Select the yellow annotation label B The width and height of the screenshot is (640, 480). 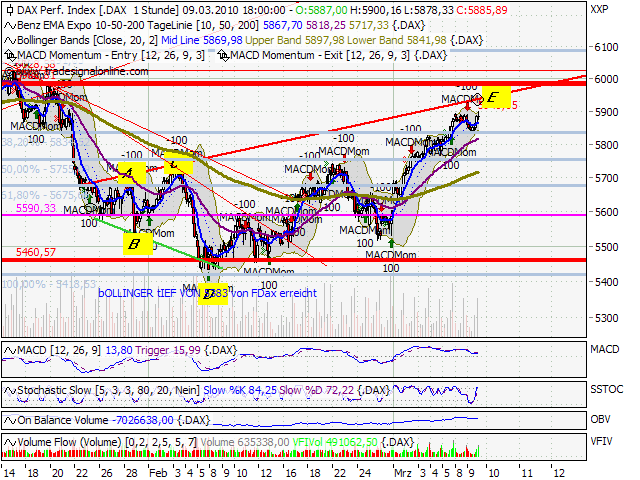(x=138, y=244)
